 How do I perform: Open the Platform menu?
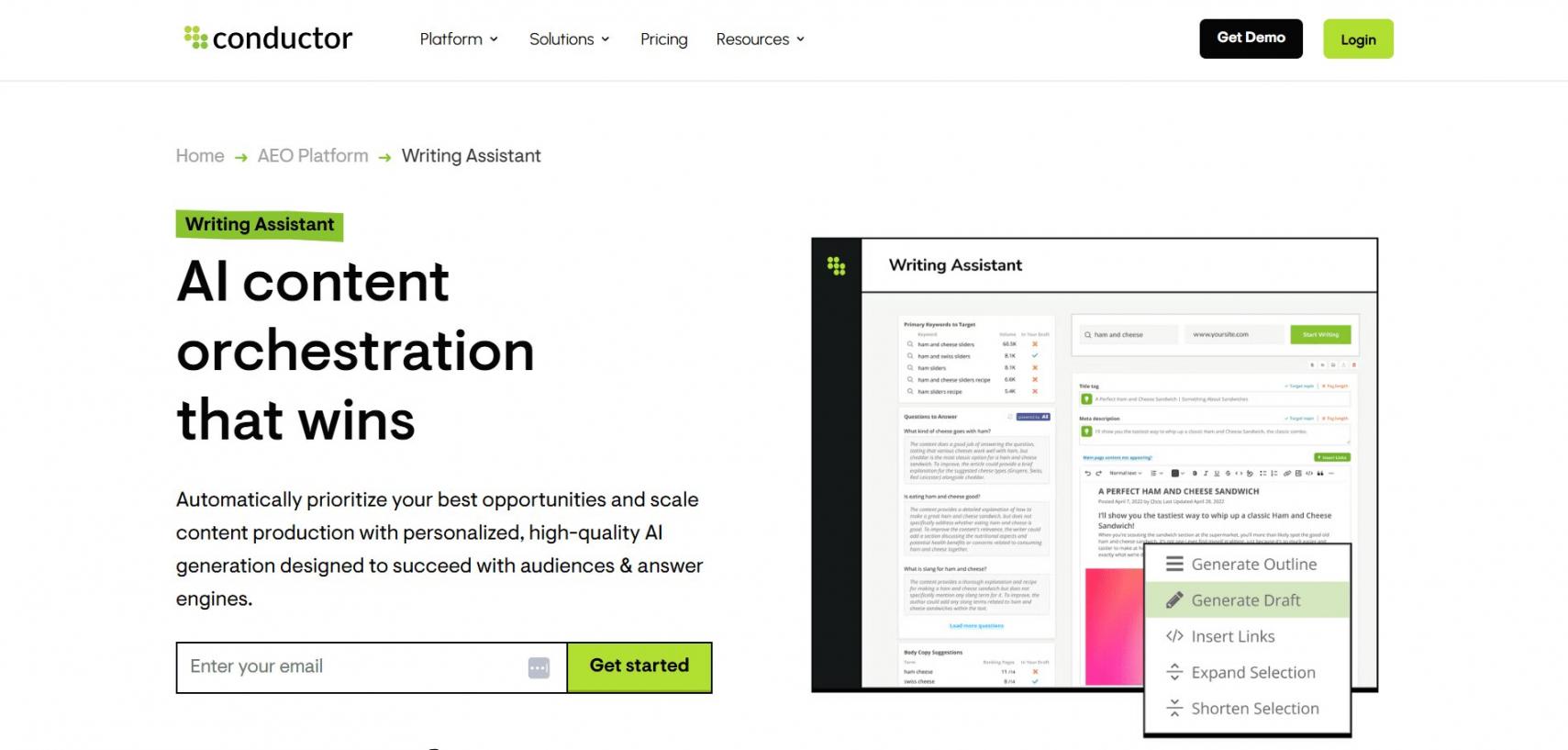459,39
